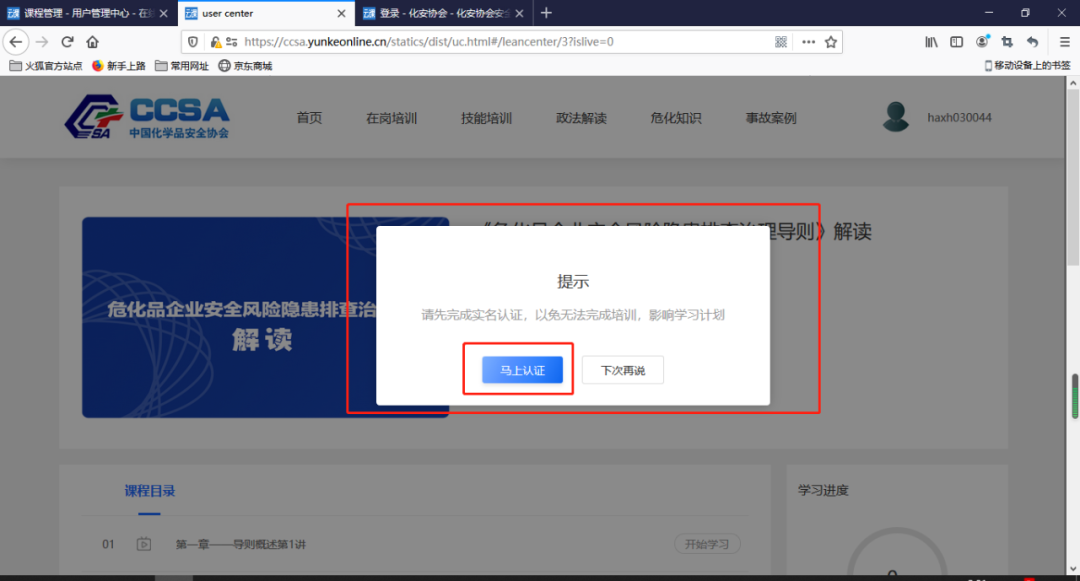Open the 危化知识 navigation item
This screenshot has width=1080, height=581.
click(676, 118)
